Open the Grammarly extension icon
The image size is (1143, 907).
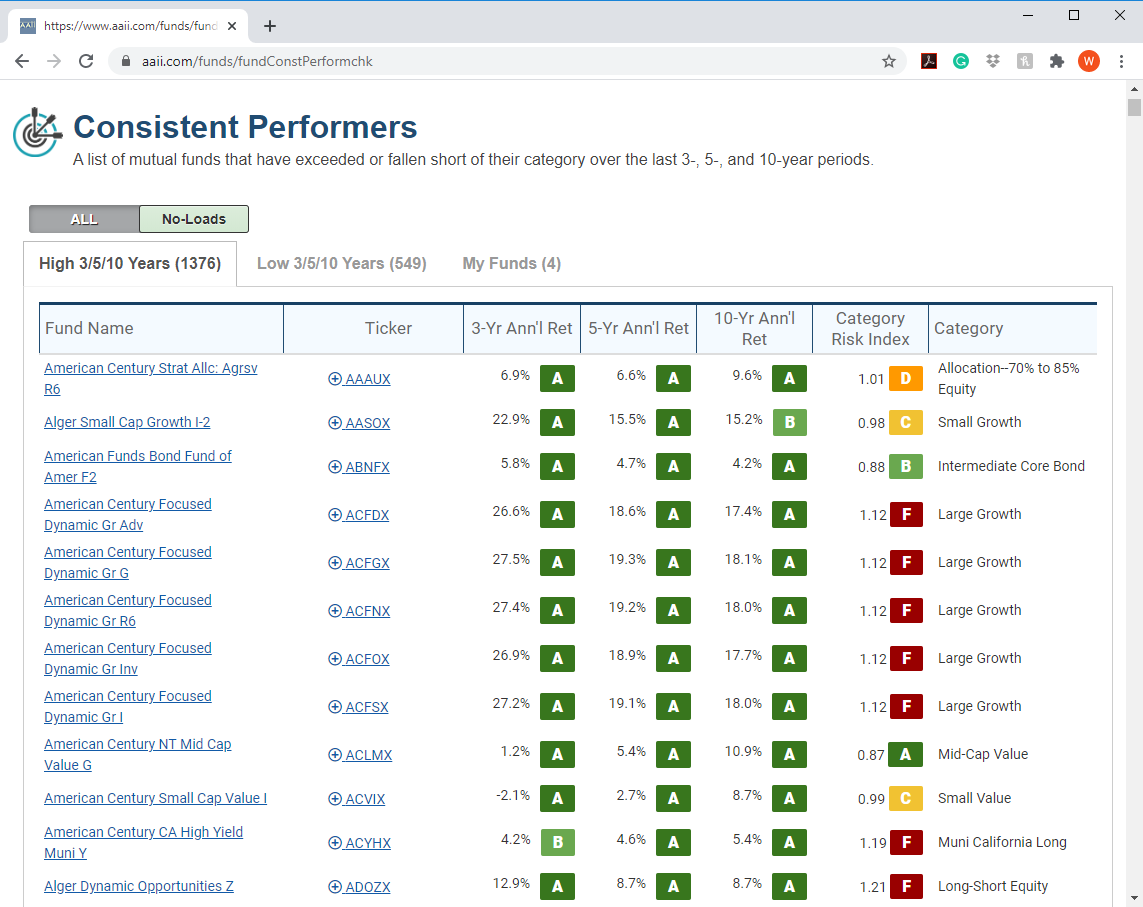961,61
